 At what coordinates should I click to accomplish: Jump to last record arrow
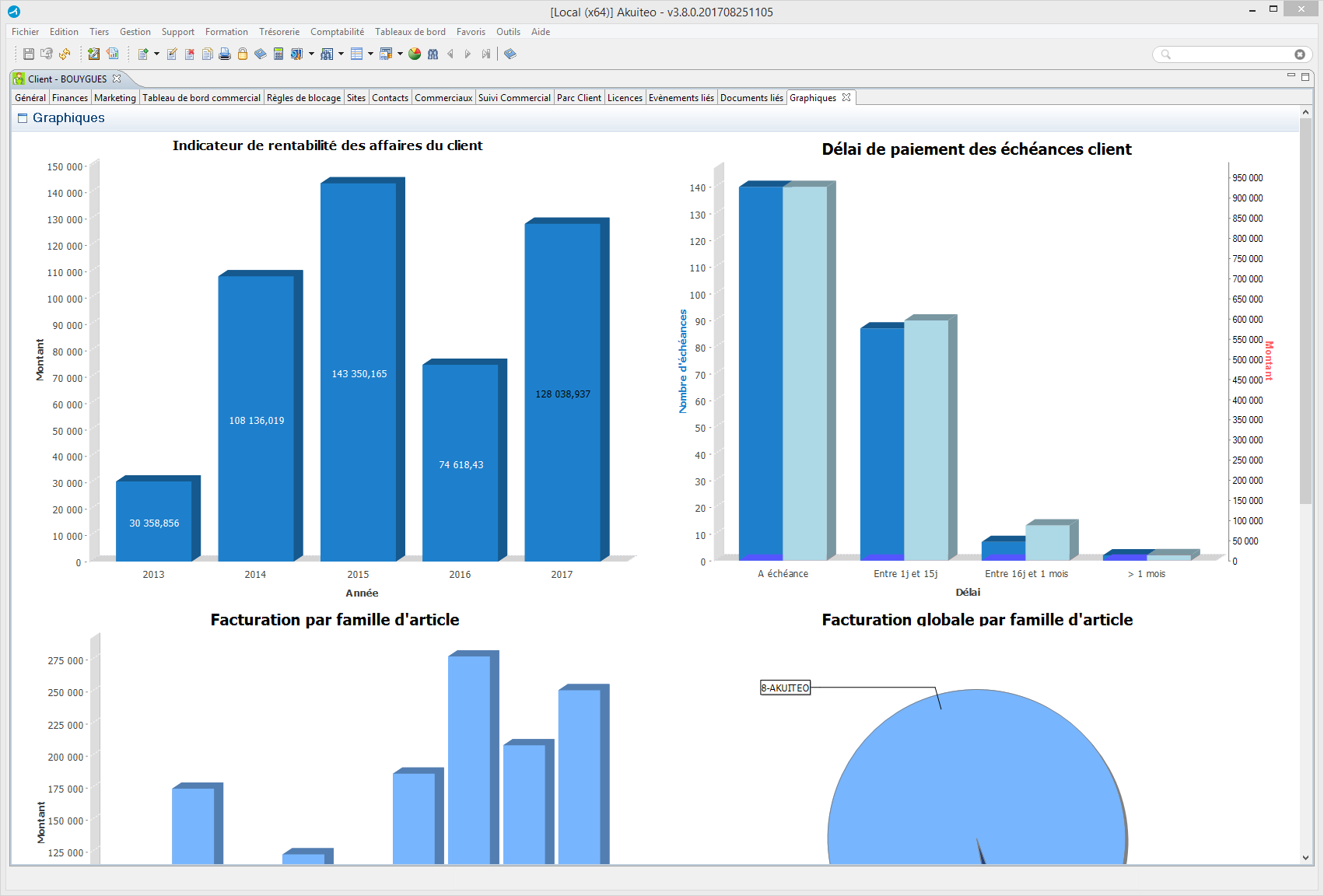(x=486, y=54)
